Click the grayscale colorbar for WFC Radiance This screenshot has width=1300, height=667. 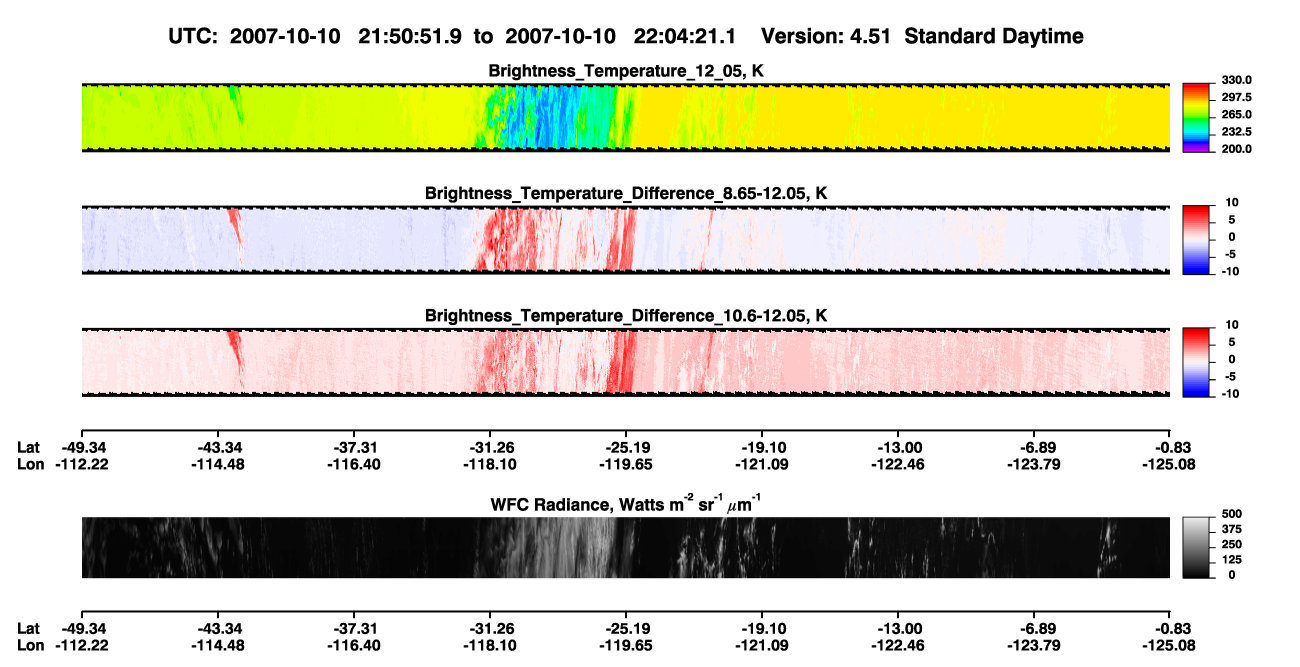[1196, 547]
